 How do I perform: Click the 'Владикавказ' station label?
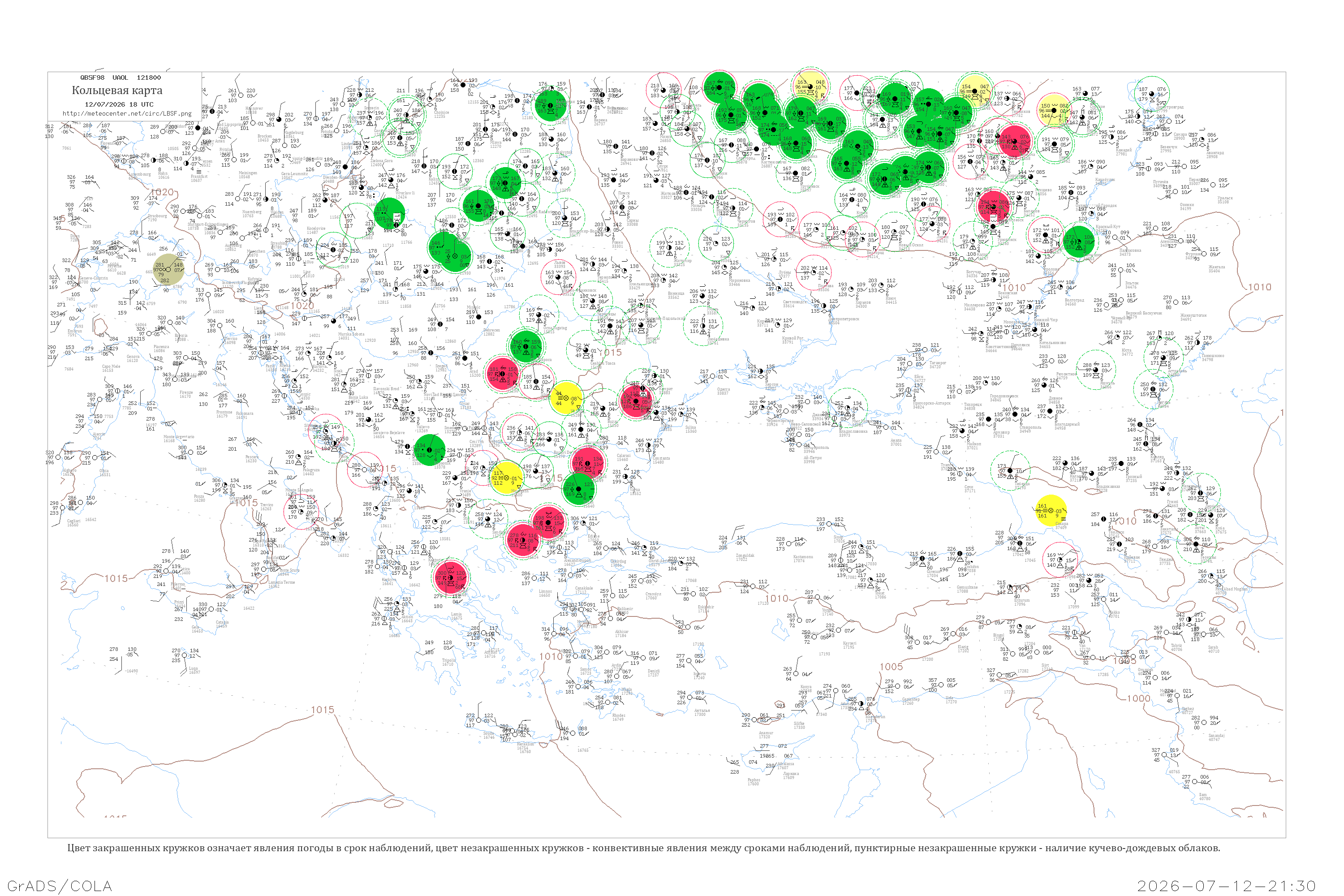(1108, 489)
